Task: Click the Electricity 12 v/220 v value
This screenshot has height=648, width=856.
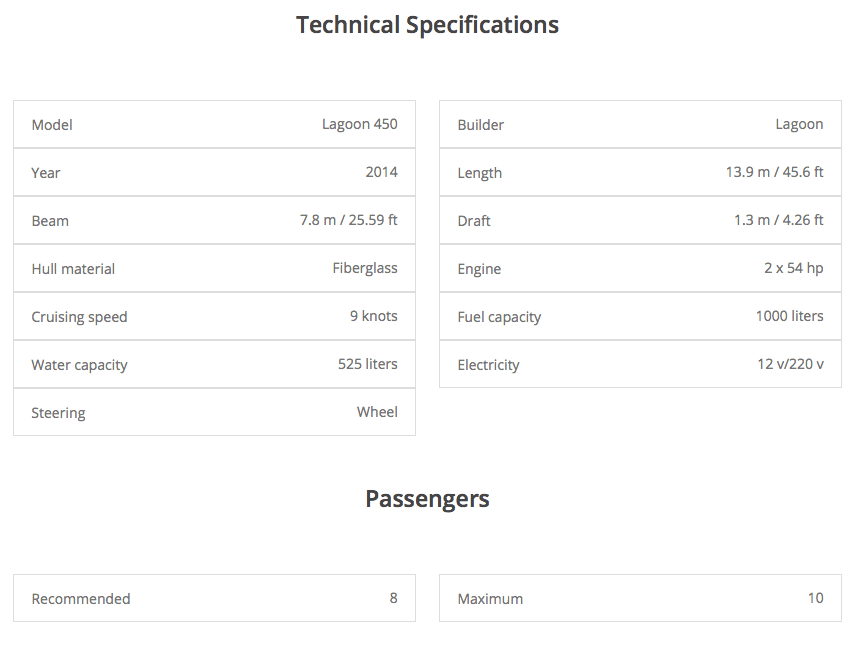Action: 790,364
